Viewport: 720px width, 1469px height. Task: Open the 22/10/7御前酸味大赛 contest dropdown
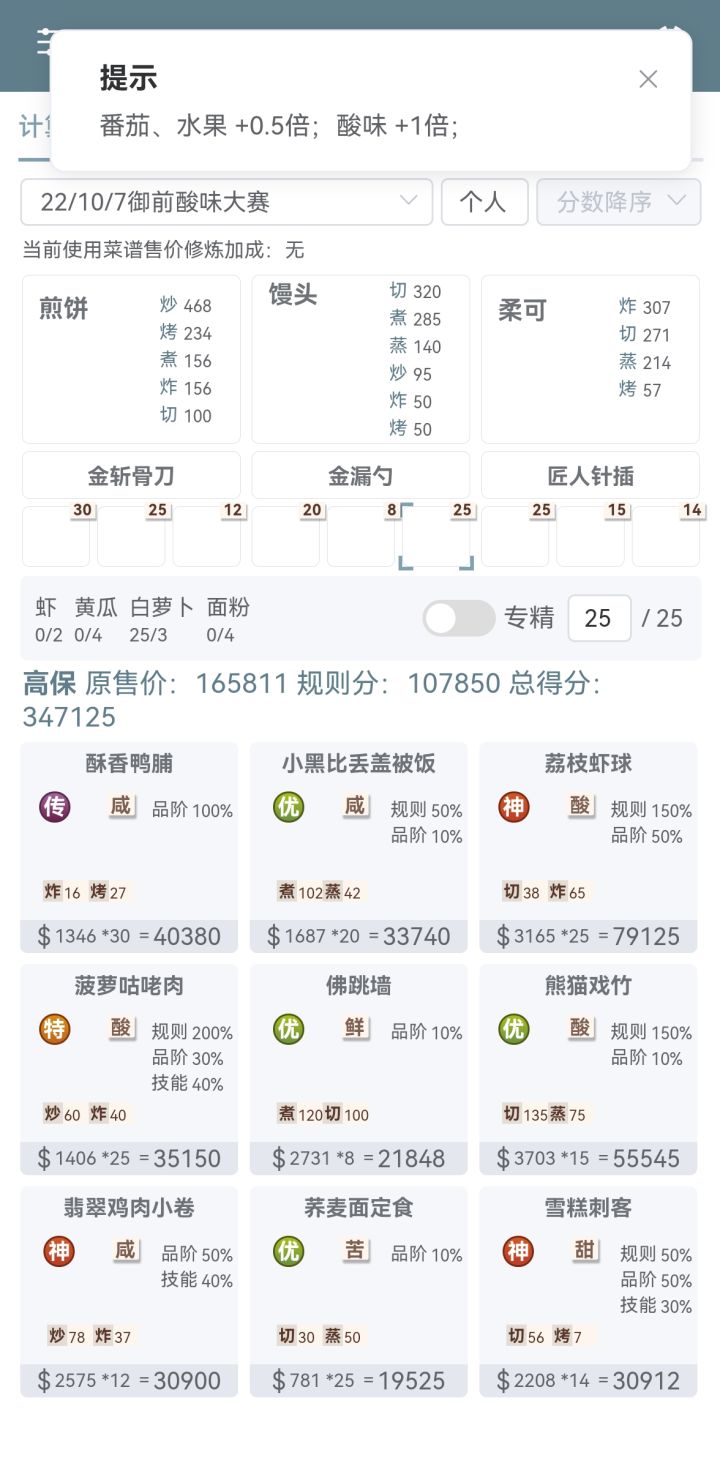point(227,202)
